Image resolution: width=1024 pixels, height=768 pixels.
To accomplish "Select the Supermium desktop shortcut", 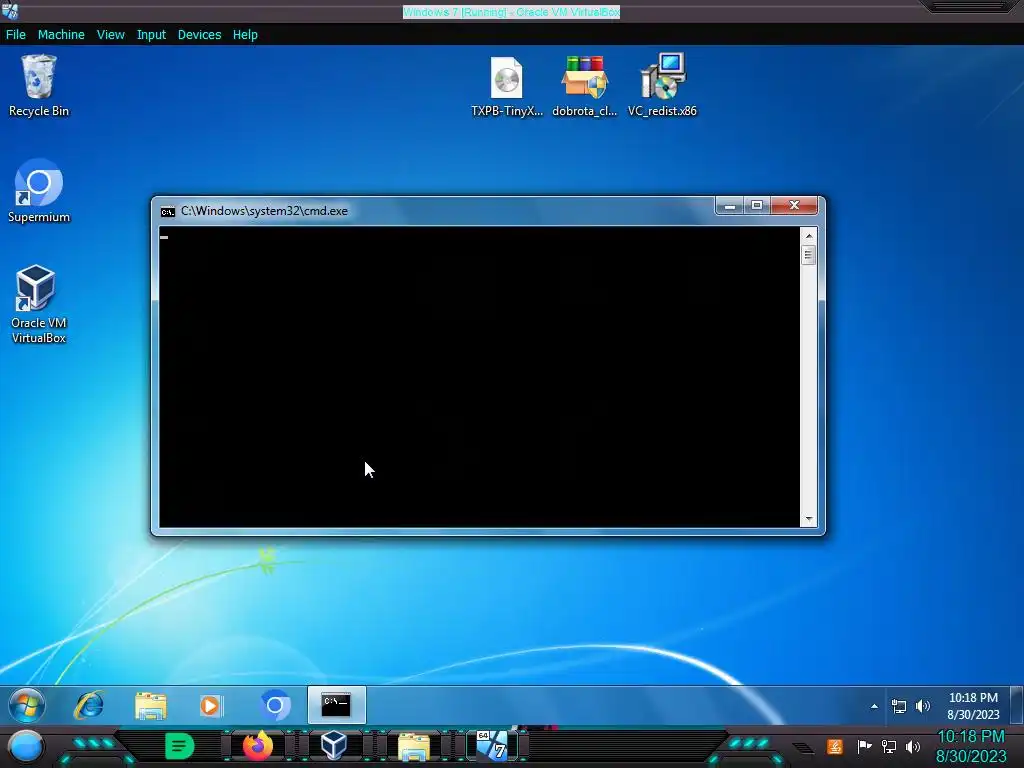I will pyautogui.click(x=39, y=191).
